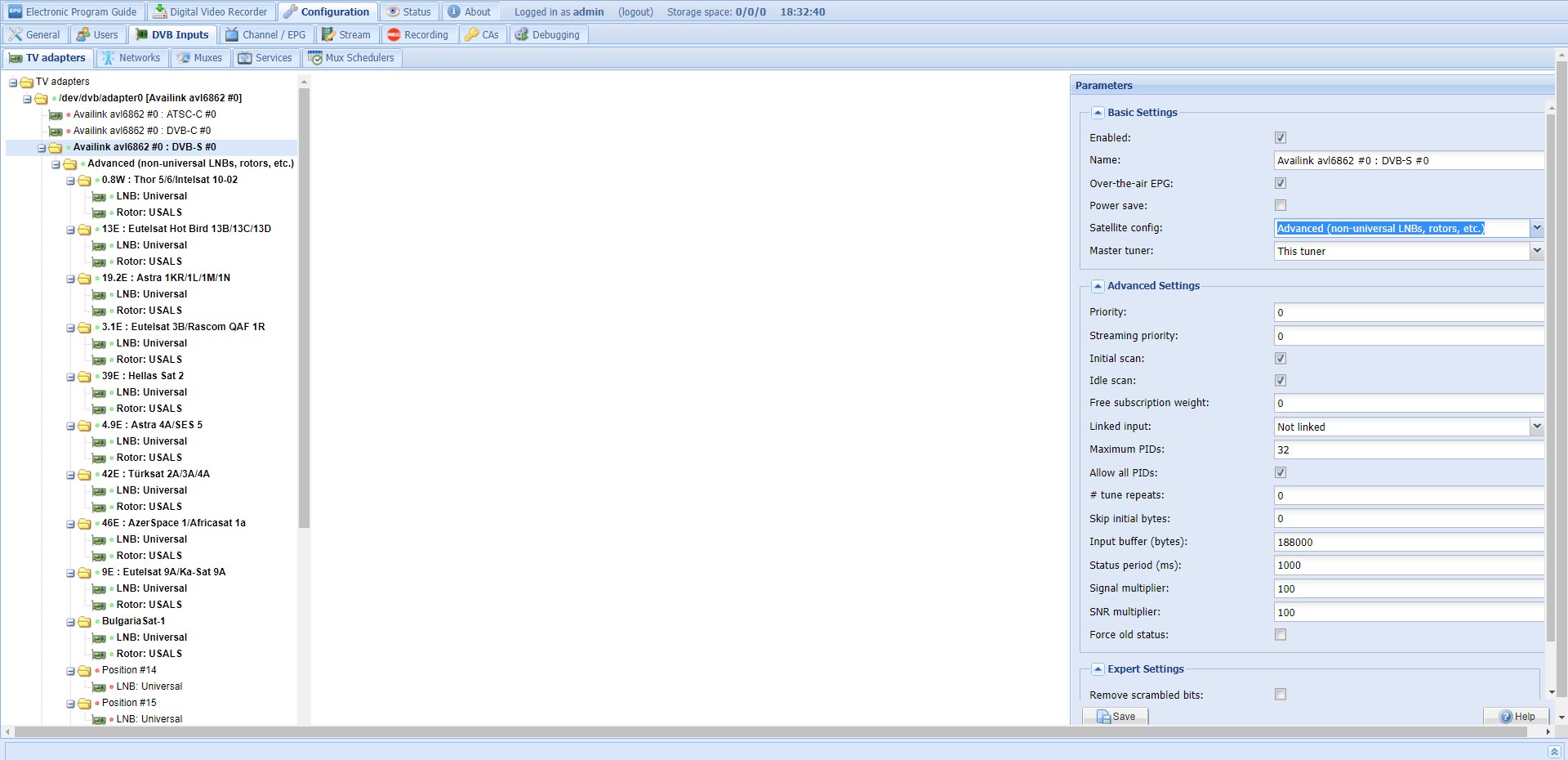This screenshot has width=1568, height=760.
Task: Click the CAs key icon
Action: (472, 34)
